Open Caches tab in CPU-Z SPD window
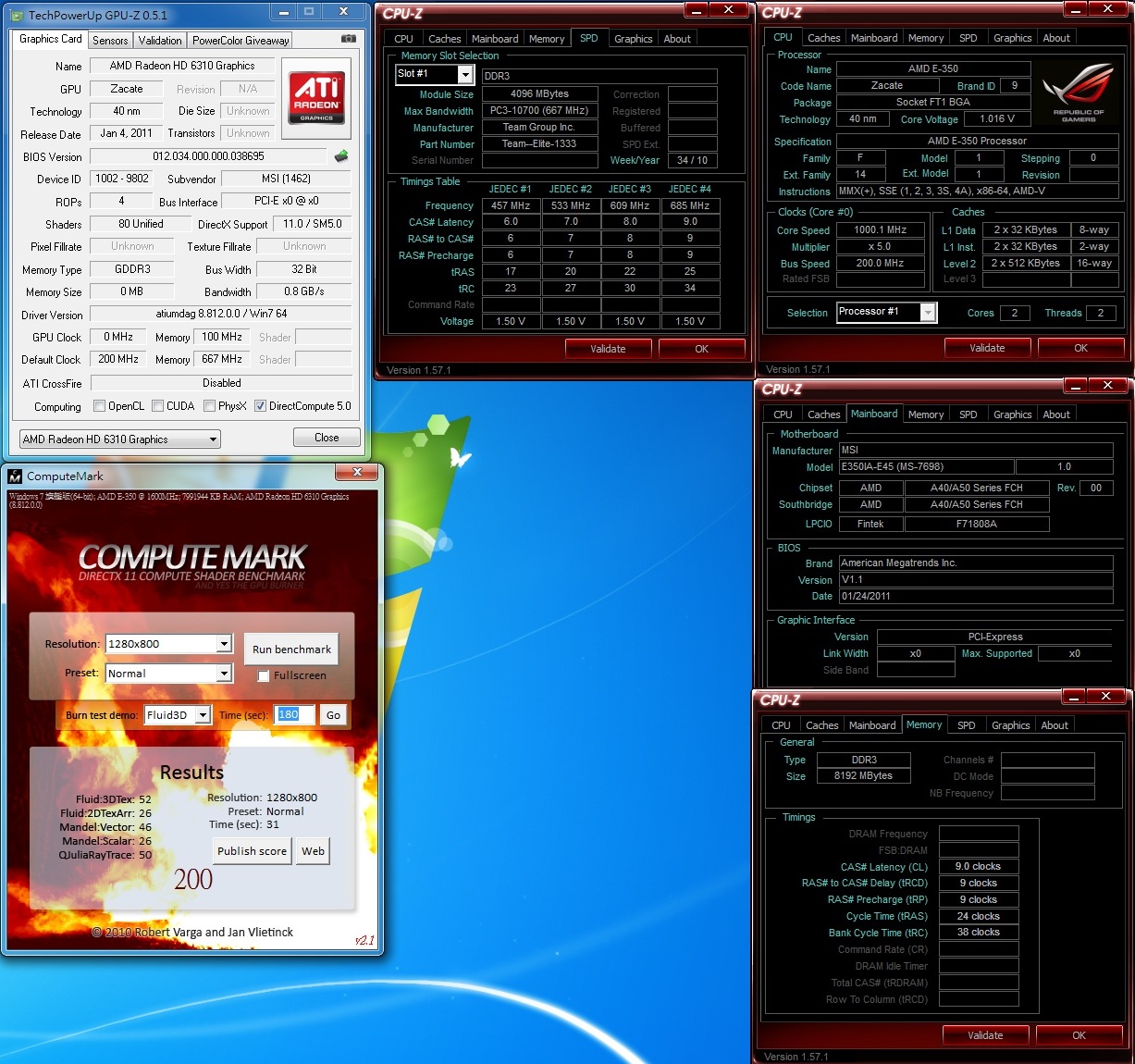1135x1064 pixels. click(444, 39)
